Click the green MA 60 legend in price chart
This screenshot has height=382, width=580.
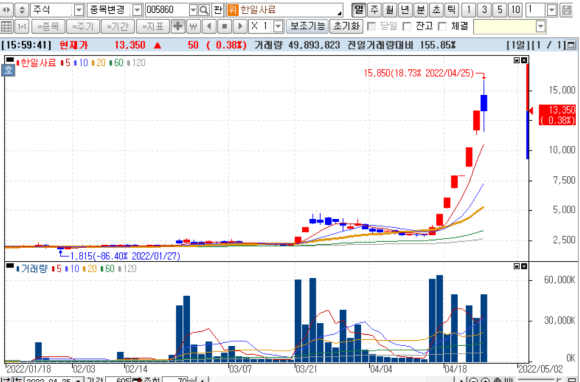[x=116, y=63]
